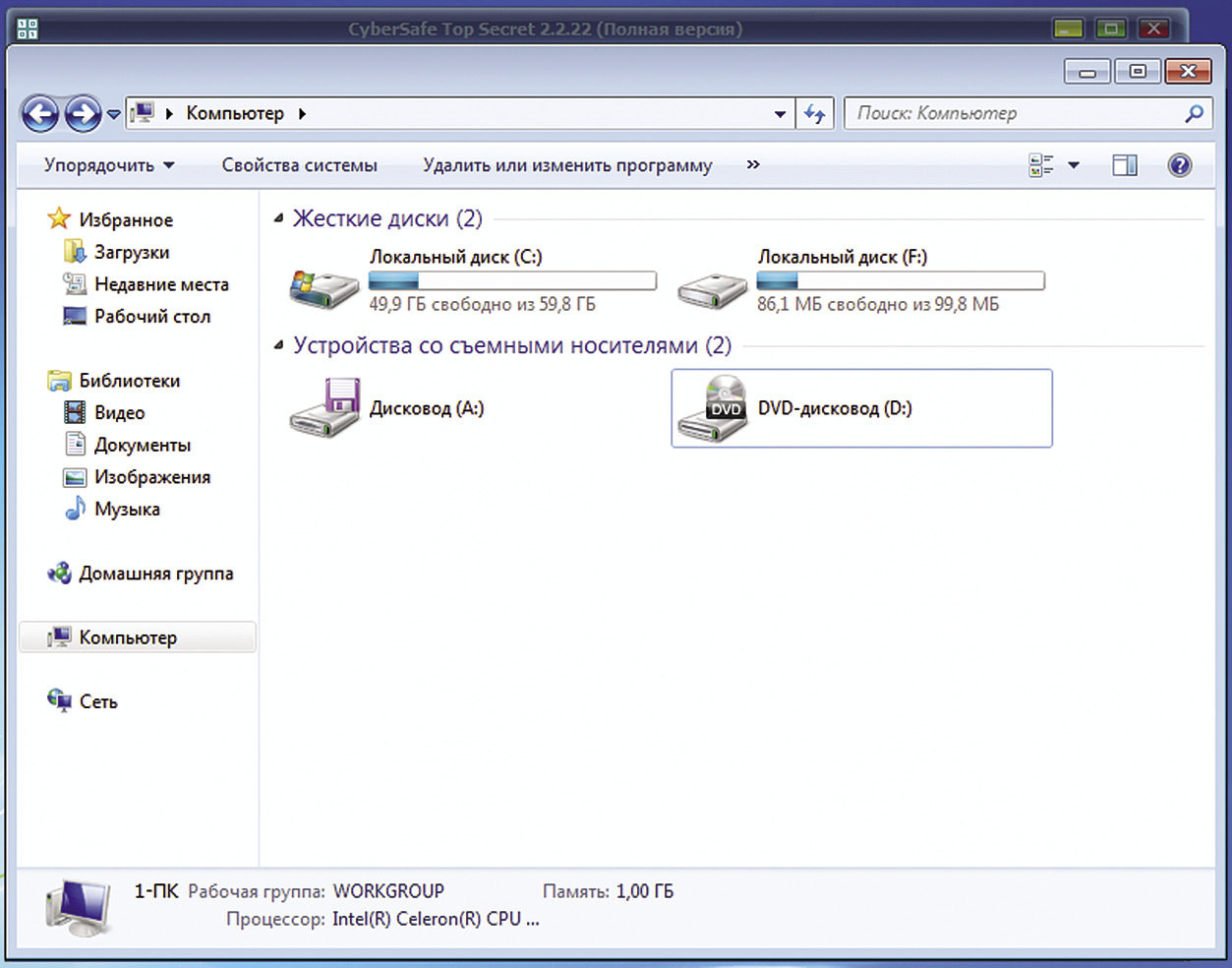The height and width of the screenshot is (968, 1232).
Task: Select Библиотеки in navigation pane
Action: click(x=129, y=381)
